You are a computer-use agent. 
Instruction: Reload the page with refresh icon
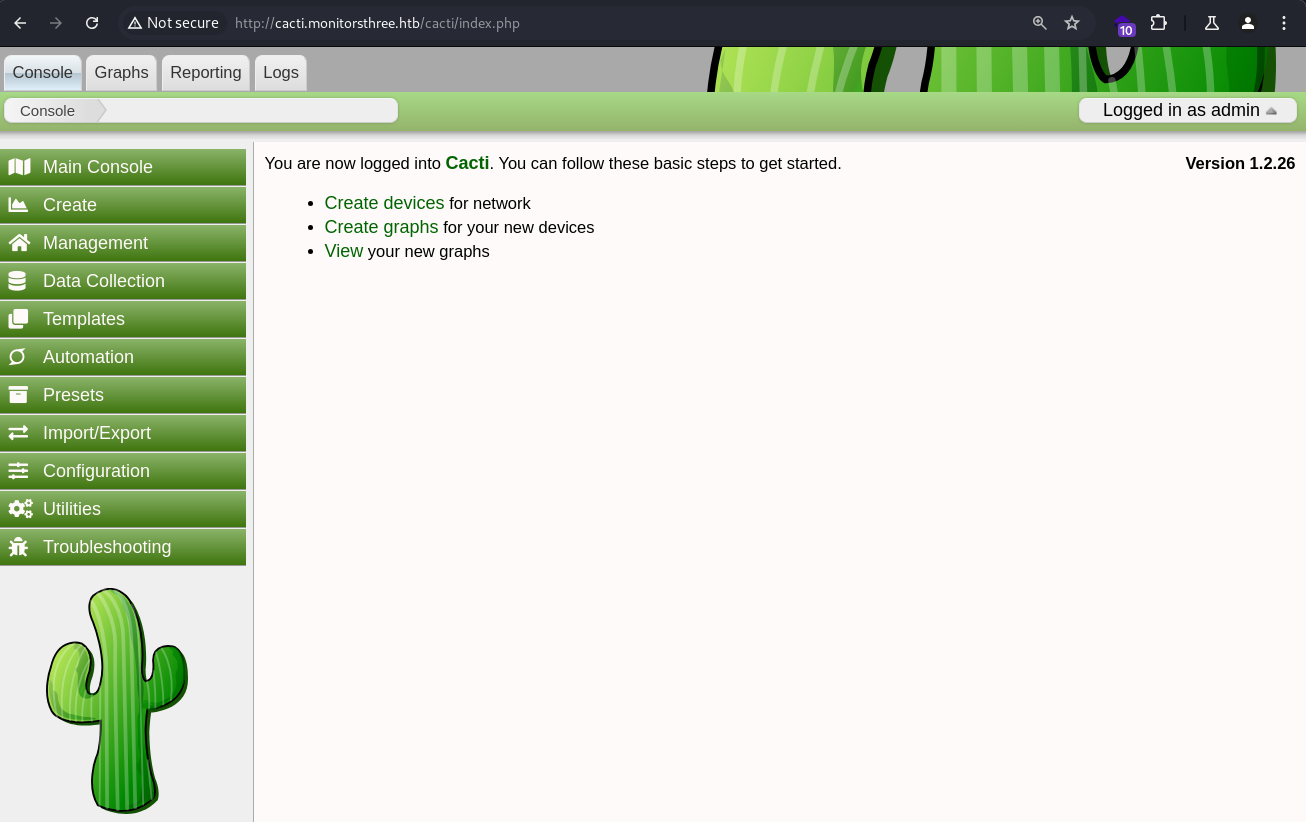tap(92, 23)
